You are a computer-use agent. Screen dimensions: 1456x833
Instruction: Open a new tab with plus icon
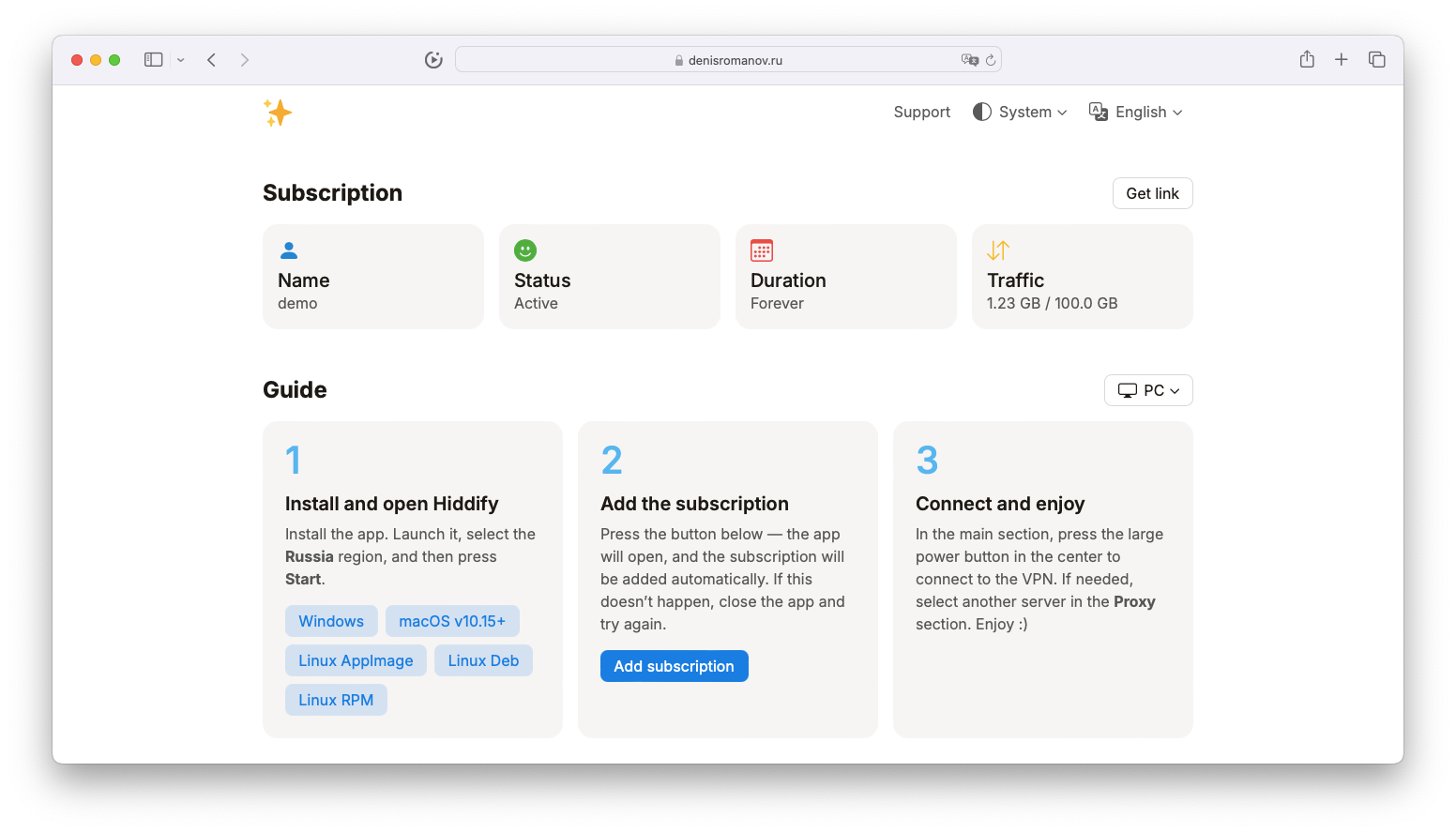click(x=1342, y=60)
